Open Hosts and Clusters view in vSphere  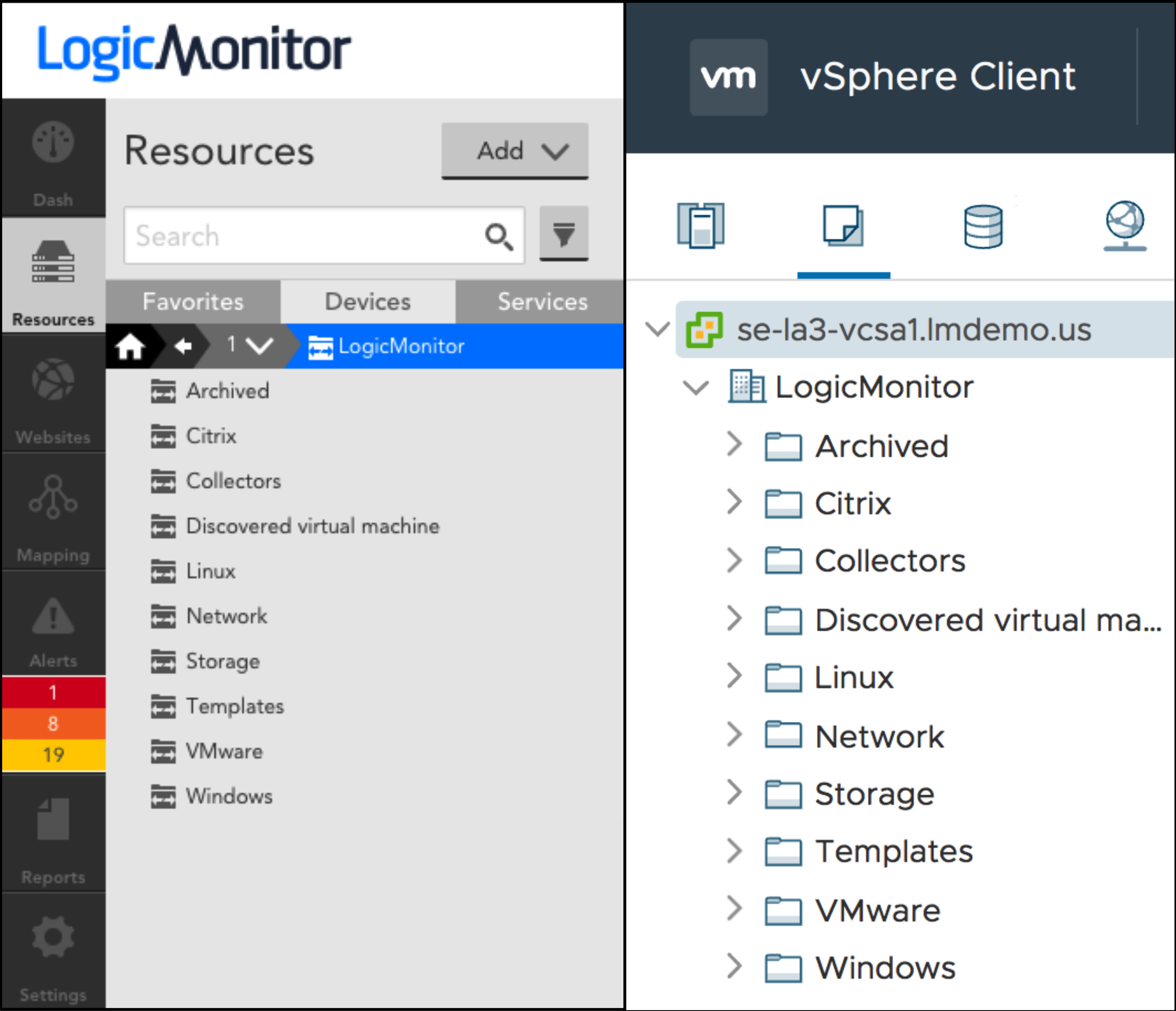[701, 225]
